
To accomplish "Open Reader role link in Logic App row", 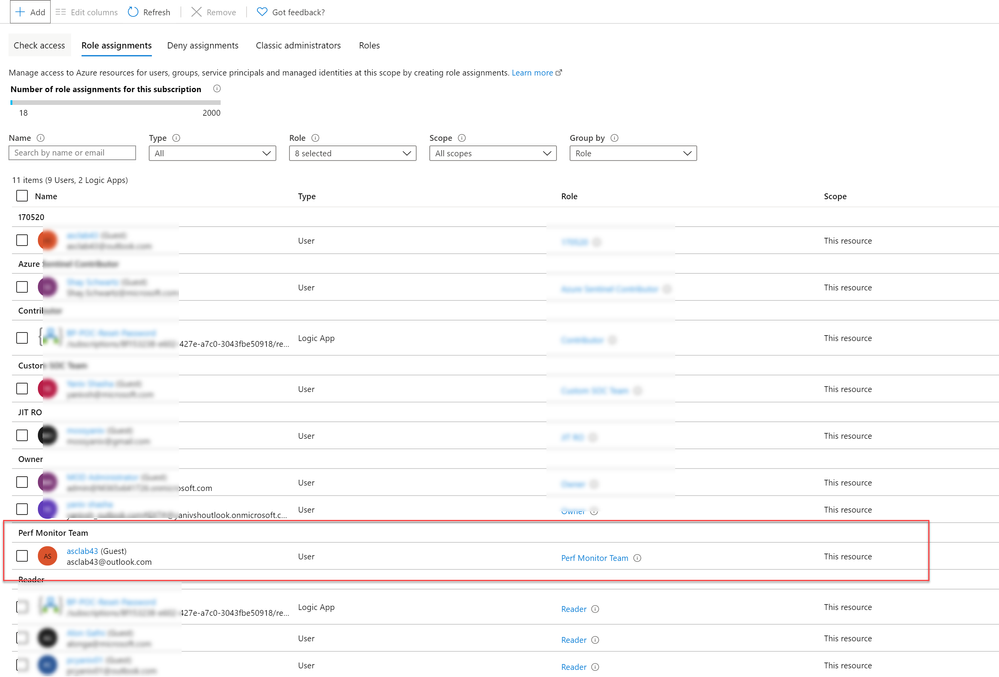I will pos(573,609).
